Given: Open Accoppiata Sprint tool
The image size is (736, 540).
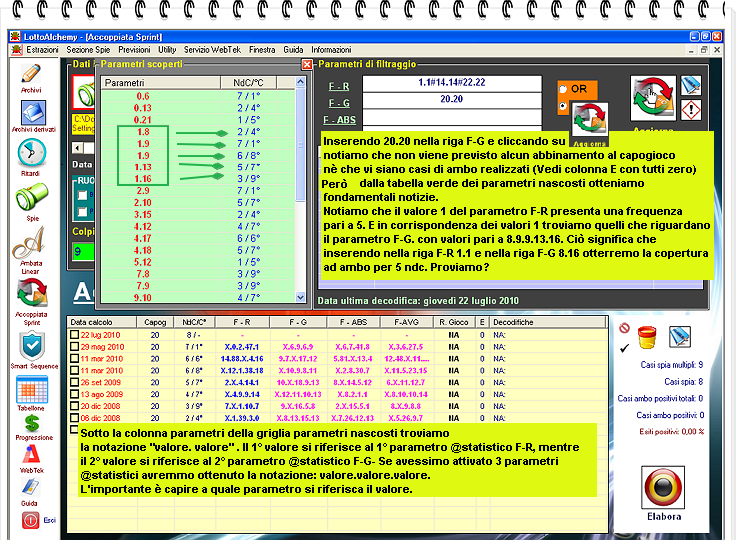Looking at the screenshot, I should (32, 293).
